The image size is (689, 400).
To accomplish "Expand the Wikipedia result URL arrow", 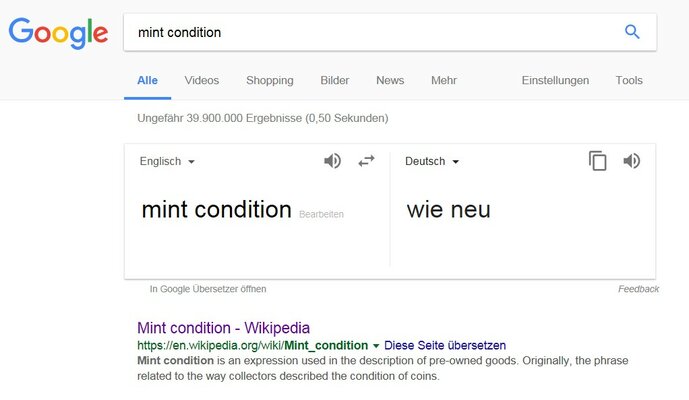I will coord(376,345).
